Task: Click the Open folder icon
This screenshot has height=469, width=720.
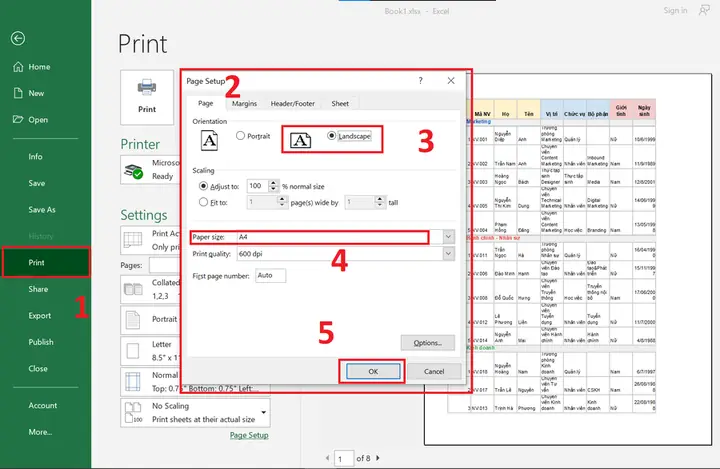Action: (18, 119)
